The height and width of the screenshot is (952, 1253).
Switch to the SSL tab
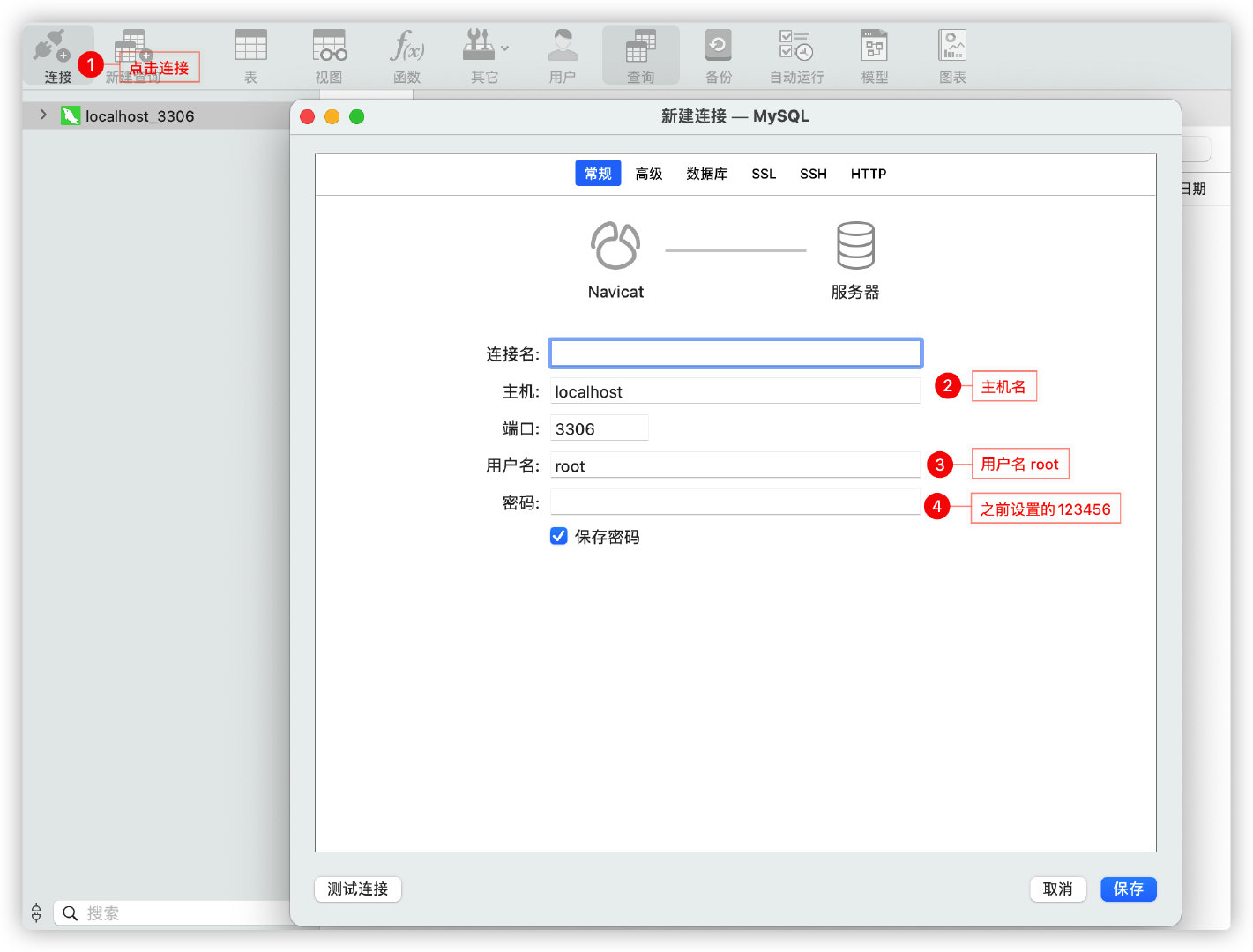tap(764, 174)
